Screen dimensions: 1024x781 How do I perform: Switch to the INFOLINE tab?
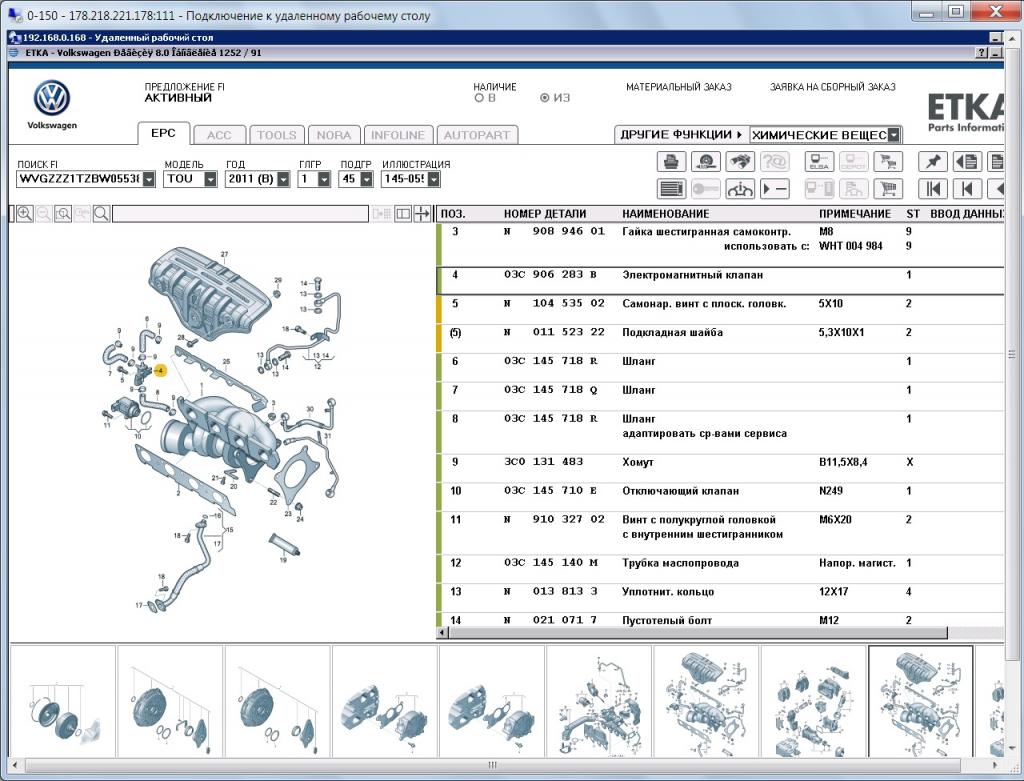[x=398, y=135]
